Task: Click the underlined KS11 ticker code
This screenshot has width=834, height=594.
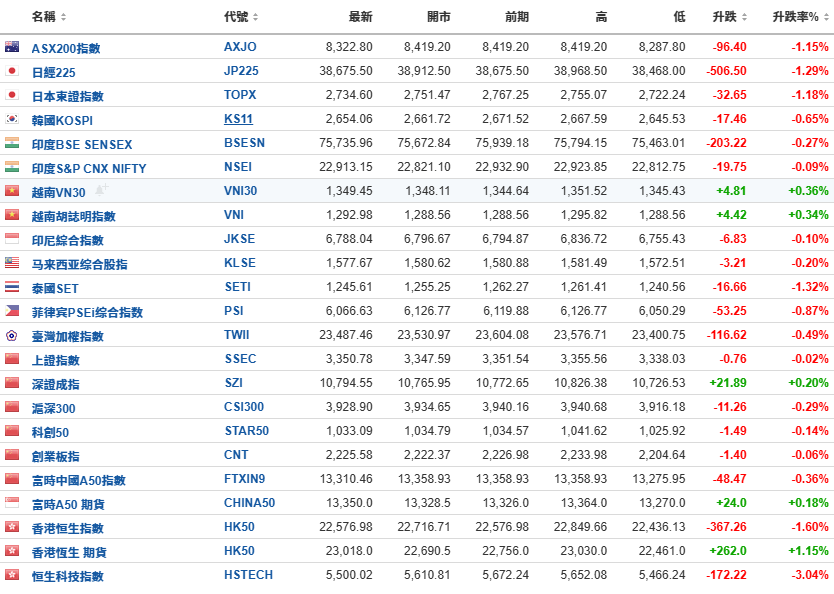Action: (x=238, y=119)
